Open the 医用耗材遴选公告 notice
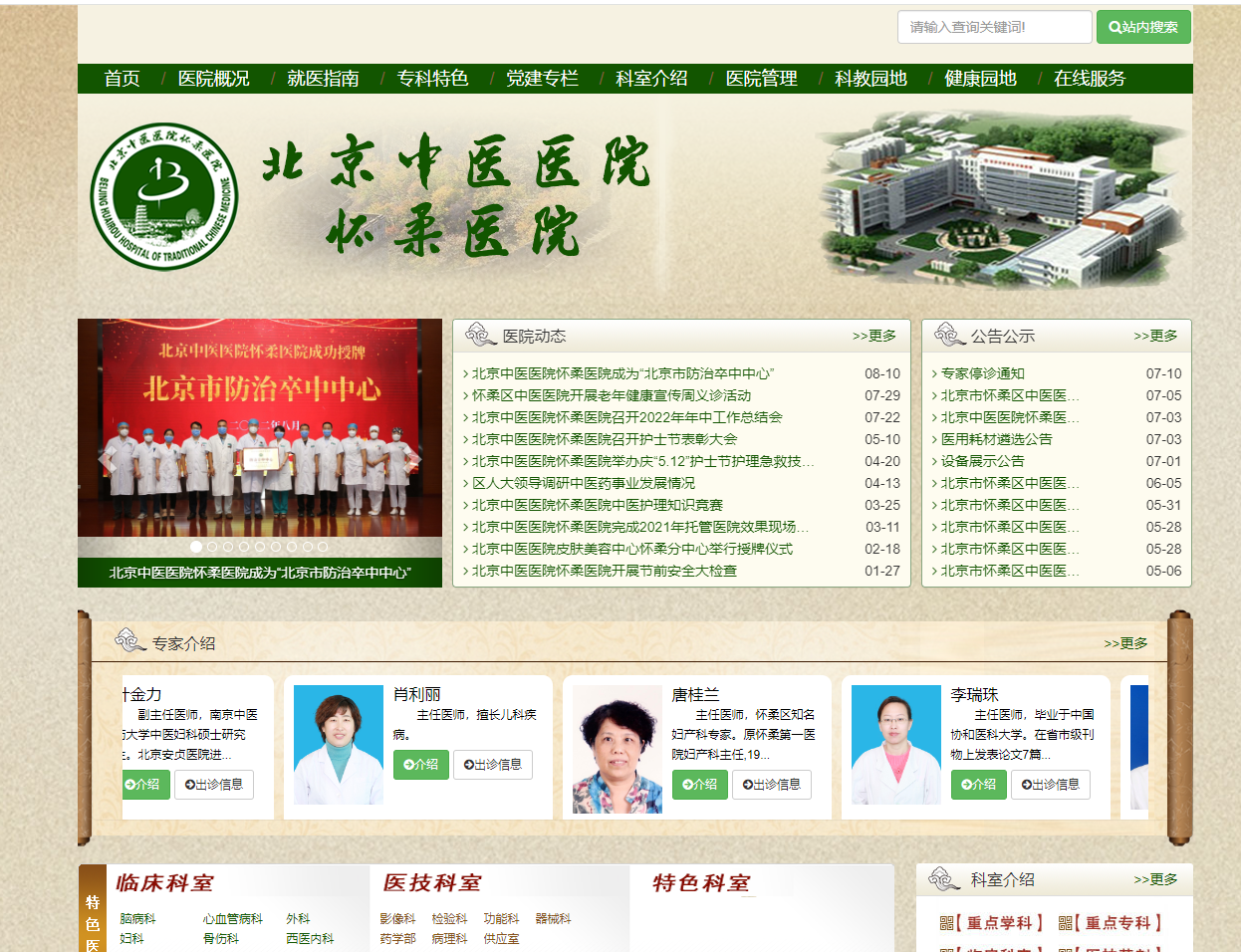1241x952 pixels. point(996,439)
